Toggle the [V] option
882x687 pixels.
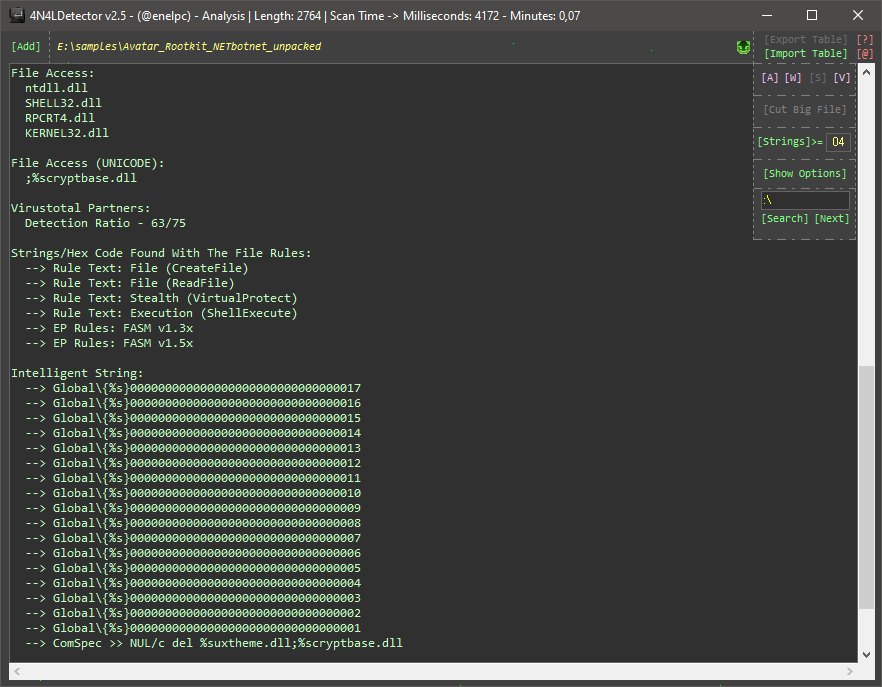click(x=842, y=78)
